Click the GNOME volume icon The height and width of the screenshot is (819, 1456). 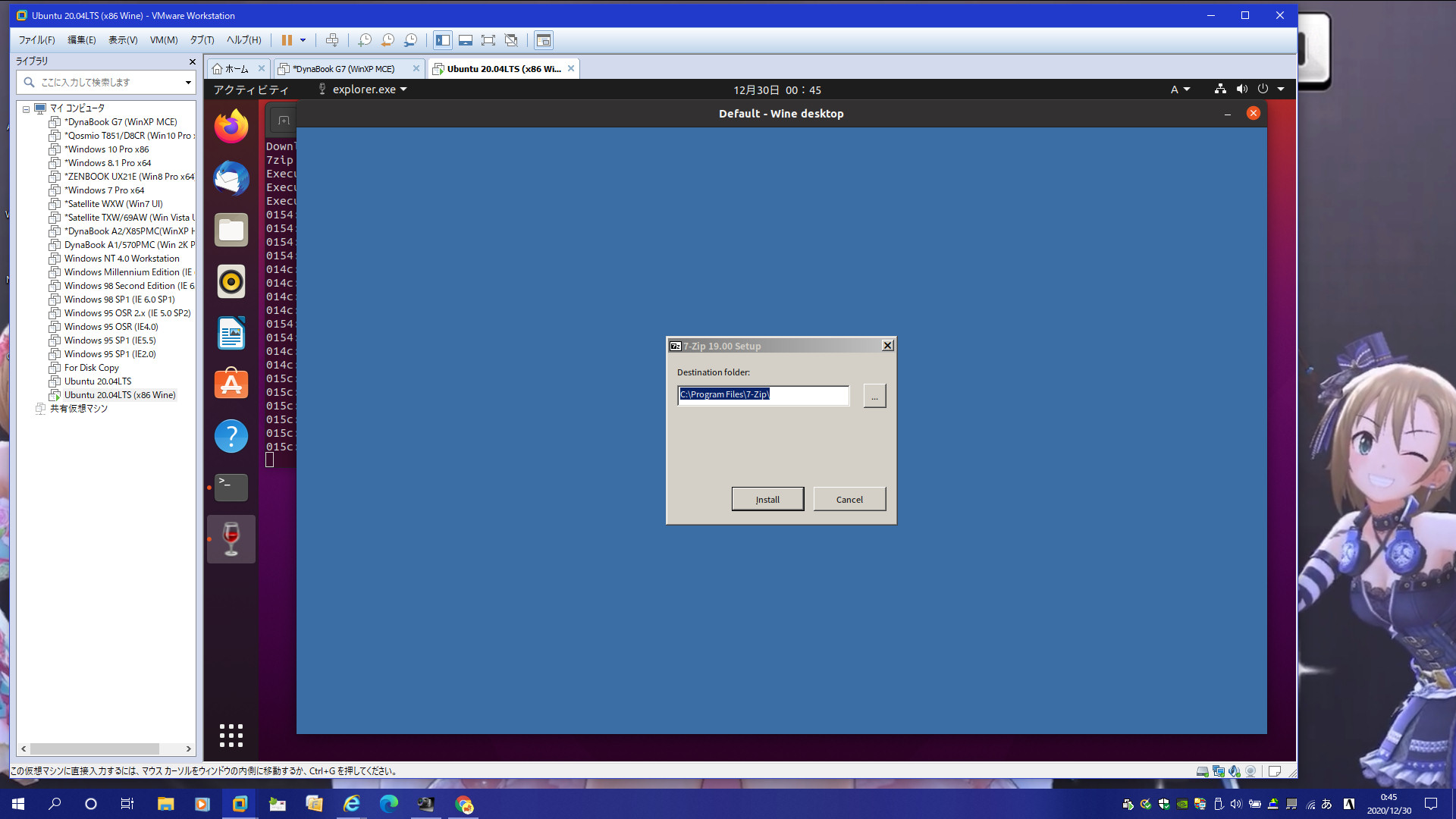(1241, 89)
